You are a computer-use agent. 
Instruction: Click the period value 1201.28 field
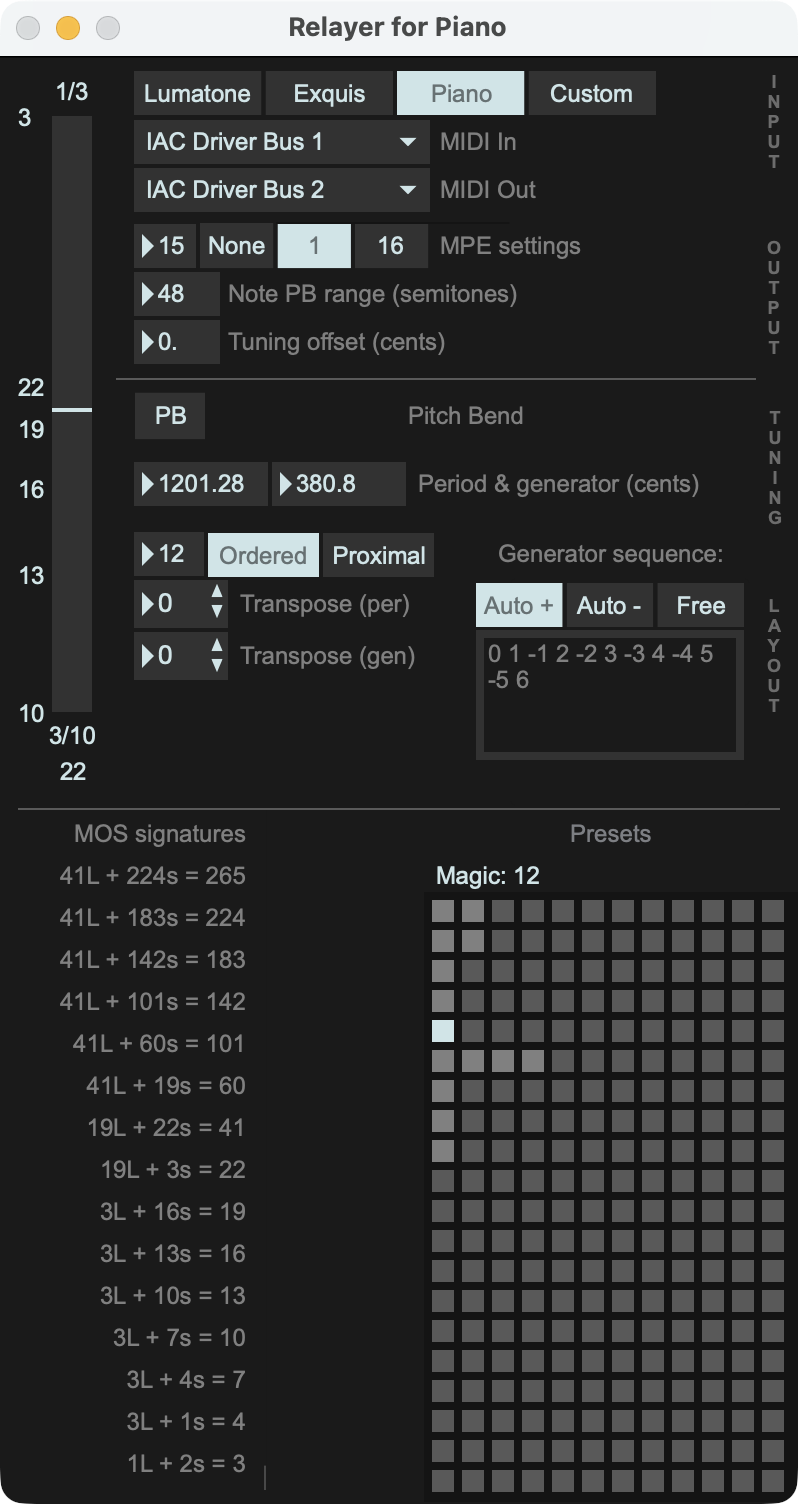pos(201,484)
